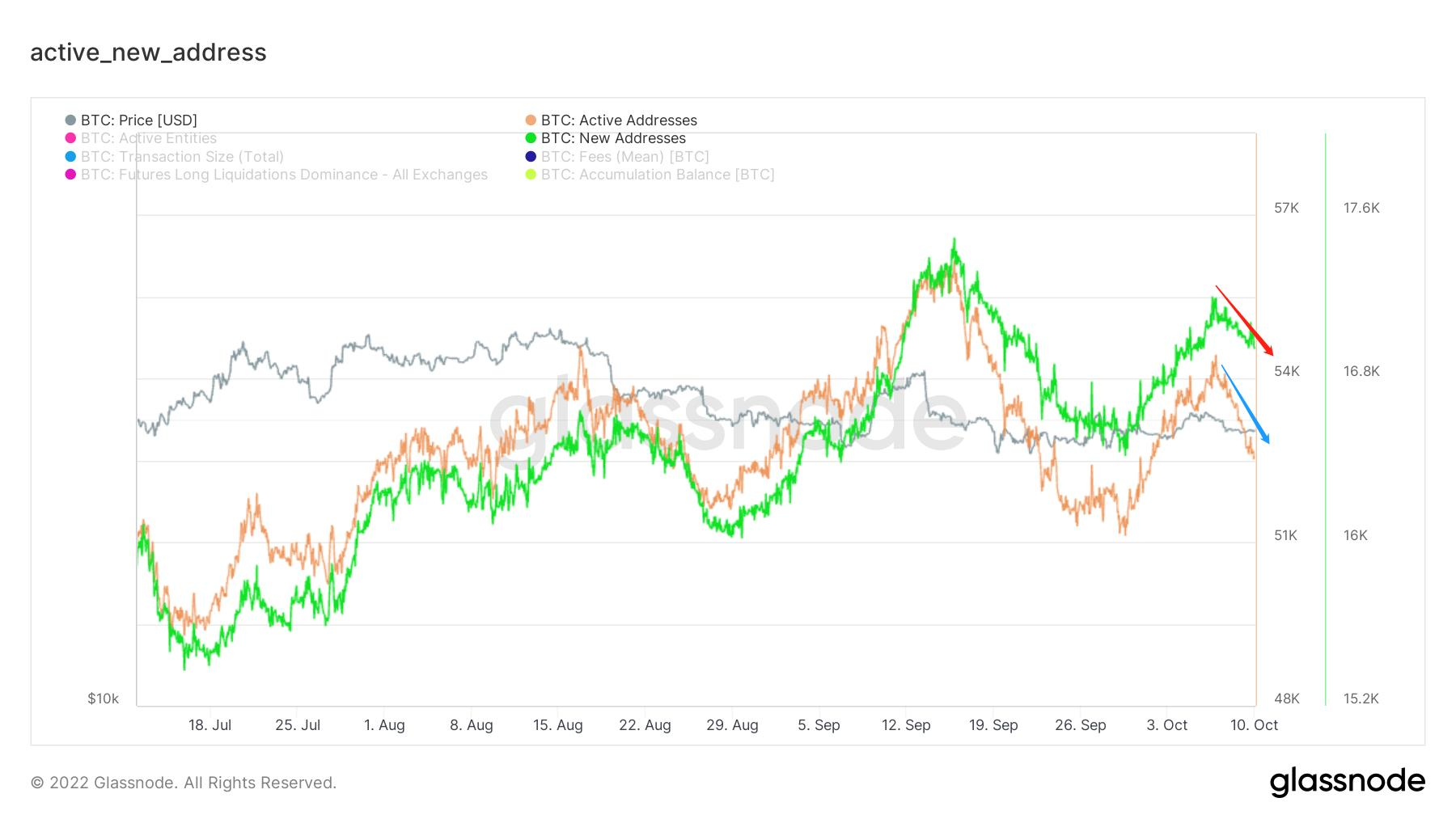Click the orange dot beside Active Addresses

pos(531,120)
